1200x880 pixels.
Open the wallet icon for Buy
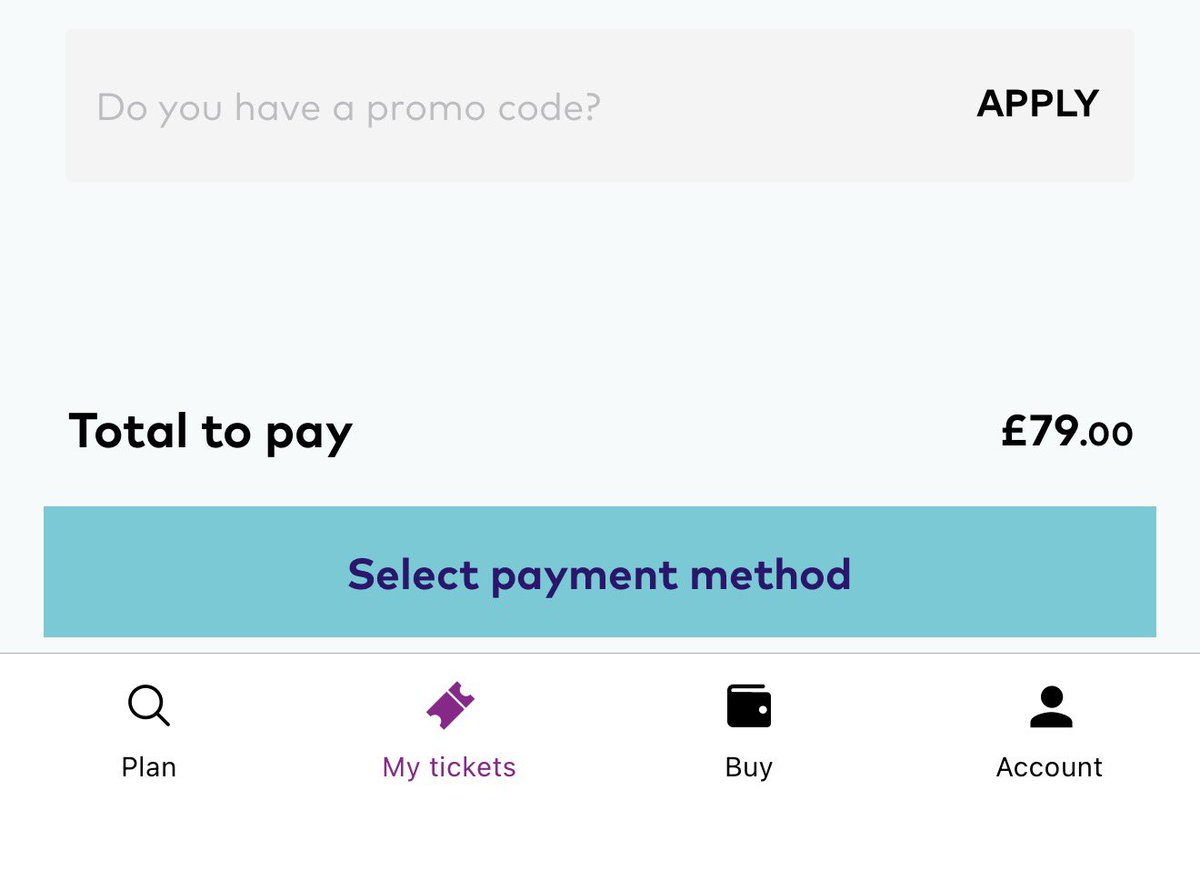tap(748, 706)
